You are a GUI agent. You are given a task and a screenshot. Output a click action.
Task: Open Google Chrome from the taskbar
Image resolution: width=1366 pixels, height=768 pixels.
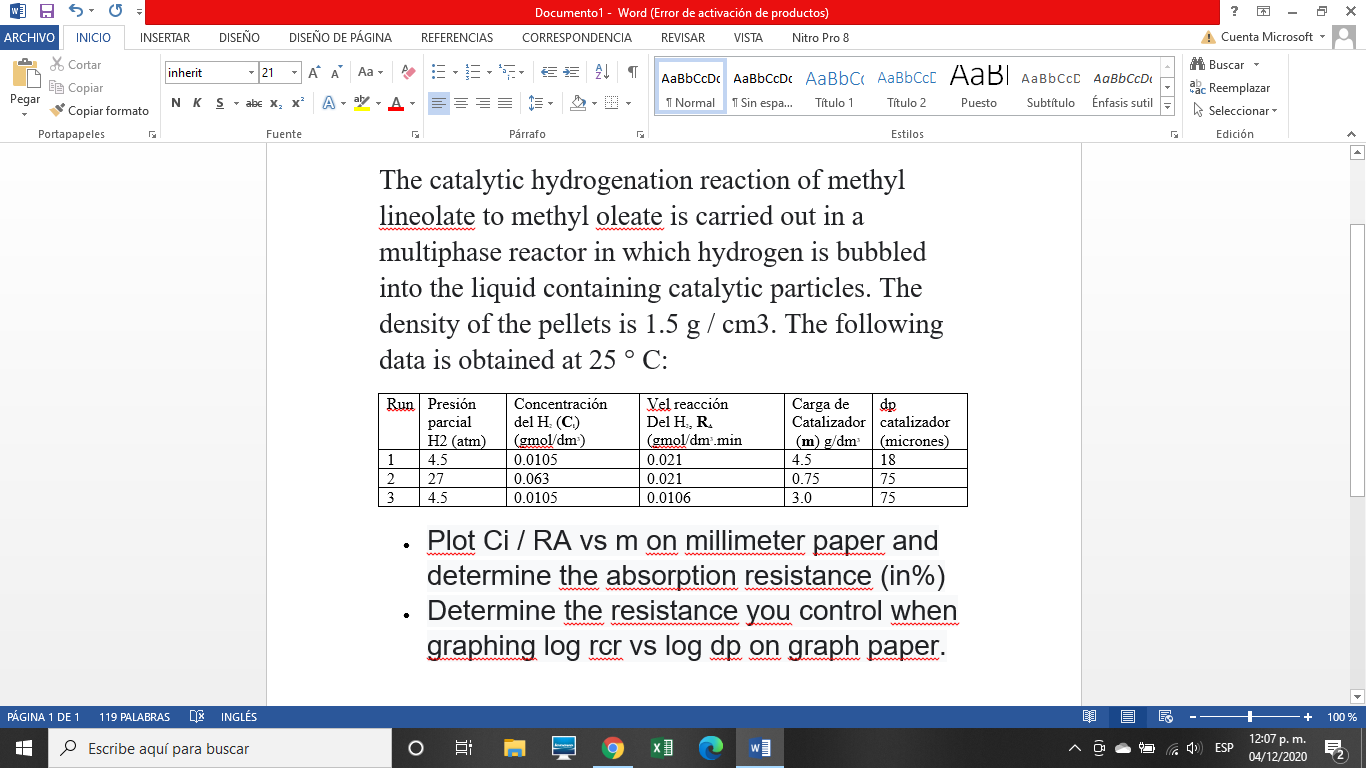tap(613, 748)
